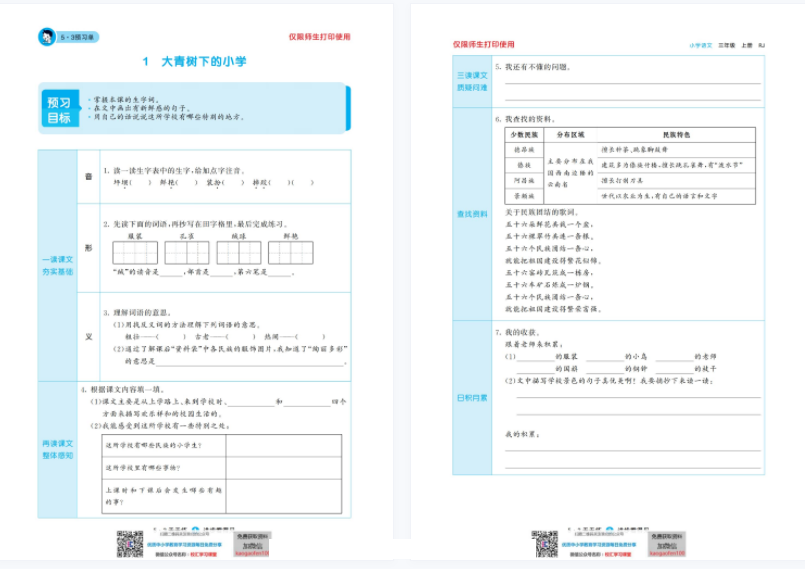
Task: Click the "三读课文 质疑问难" section label
Action: (x=472, y=82)
